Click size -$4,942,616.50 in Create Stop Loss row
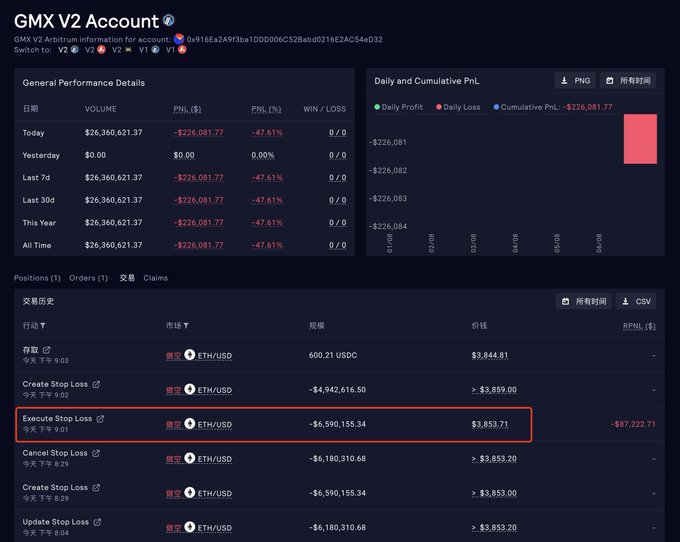 click(x=337, y=389)
